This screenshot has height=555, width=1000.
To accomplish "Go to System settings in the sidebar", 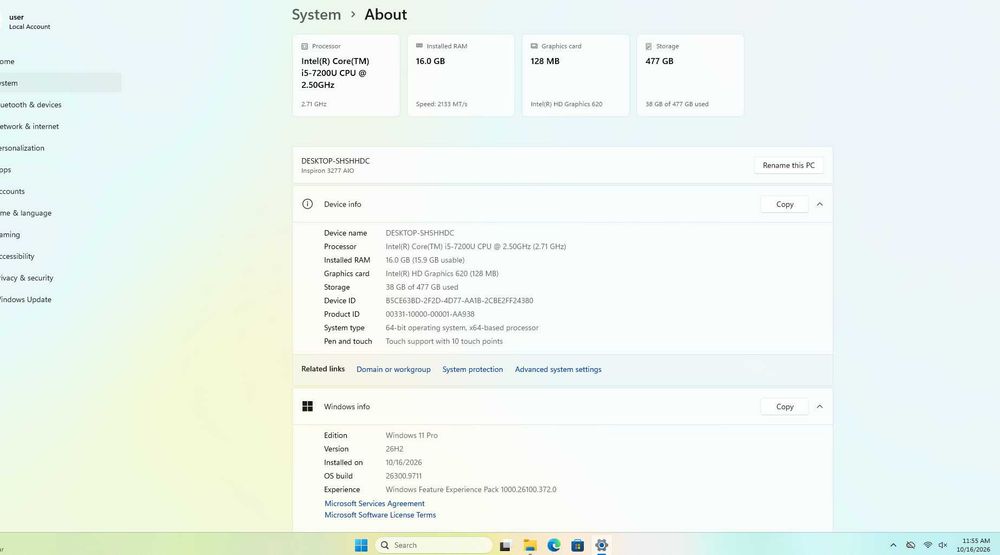I will click(60, 83).
